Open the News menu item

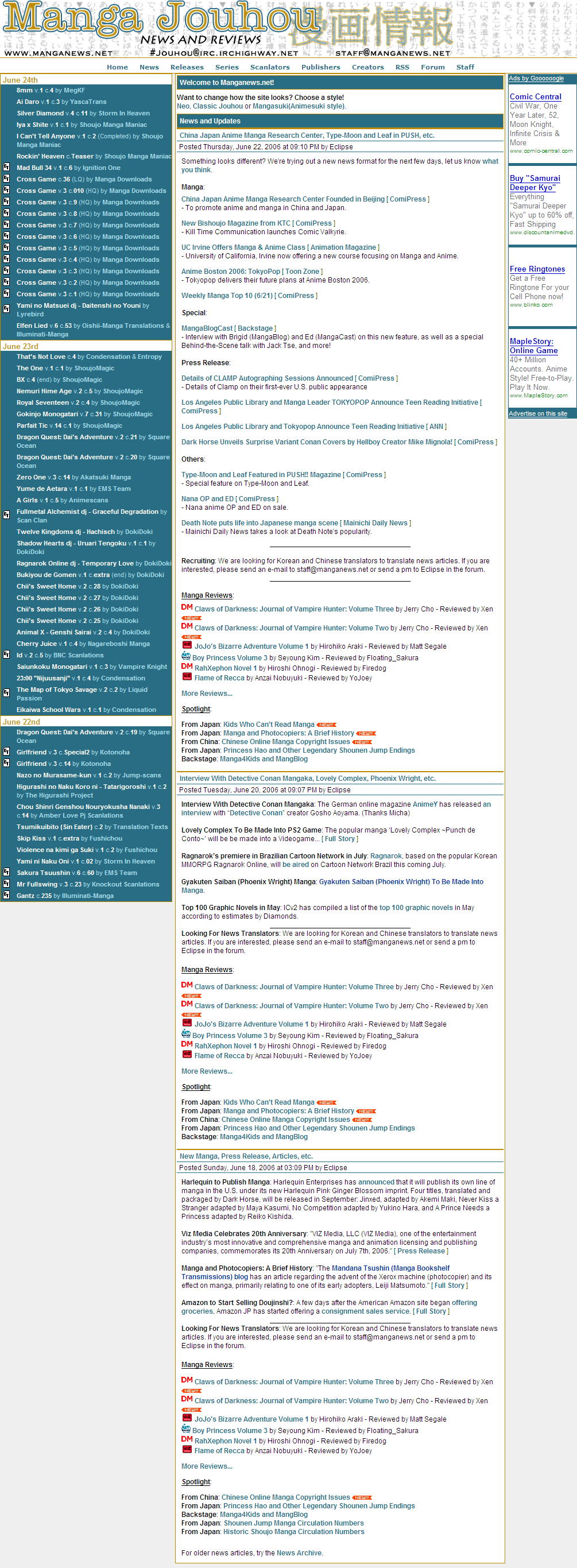(149, 67)
